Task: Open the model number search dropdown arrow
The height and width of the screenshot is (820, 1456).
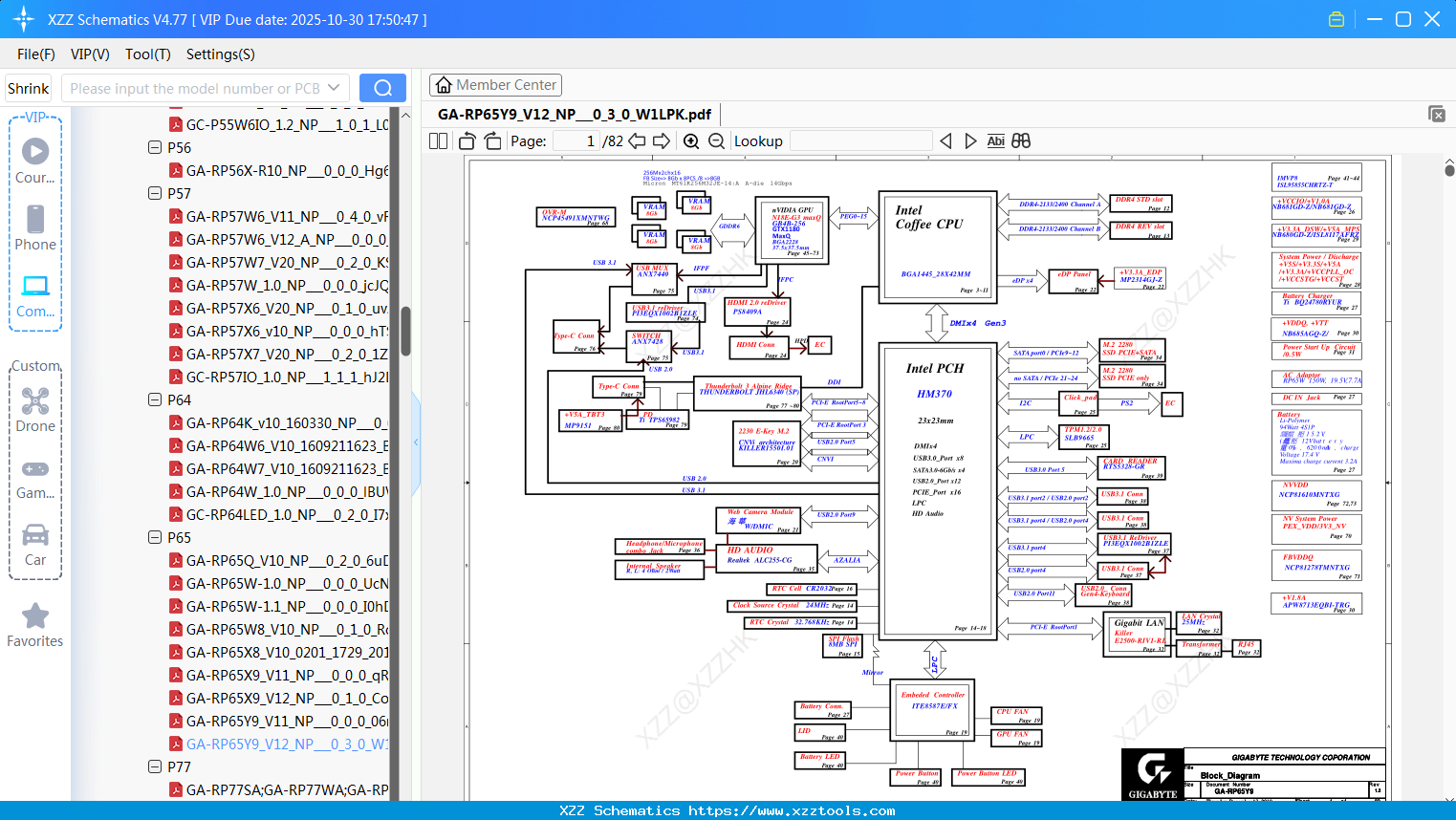Action: 334,88
